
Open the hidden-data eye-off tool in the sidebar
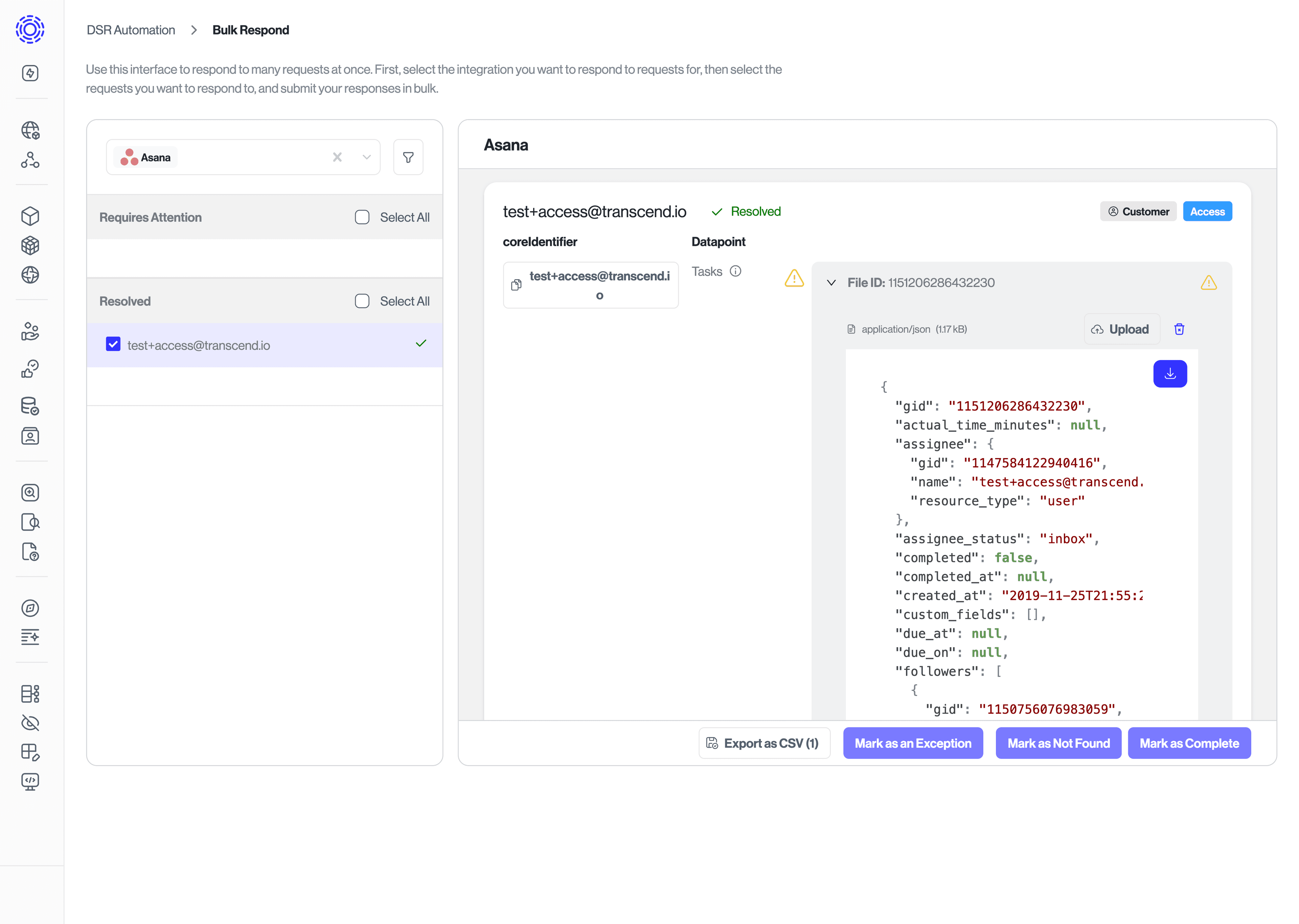click(x=30, y=723)
